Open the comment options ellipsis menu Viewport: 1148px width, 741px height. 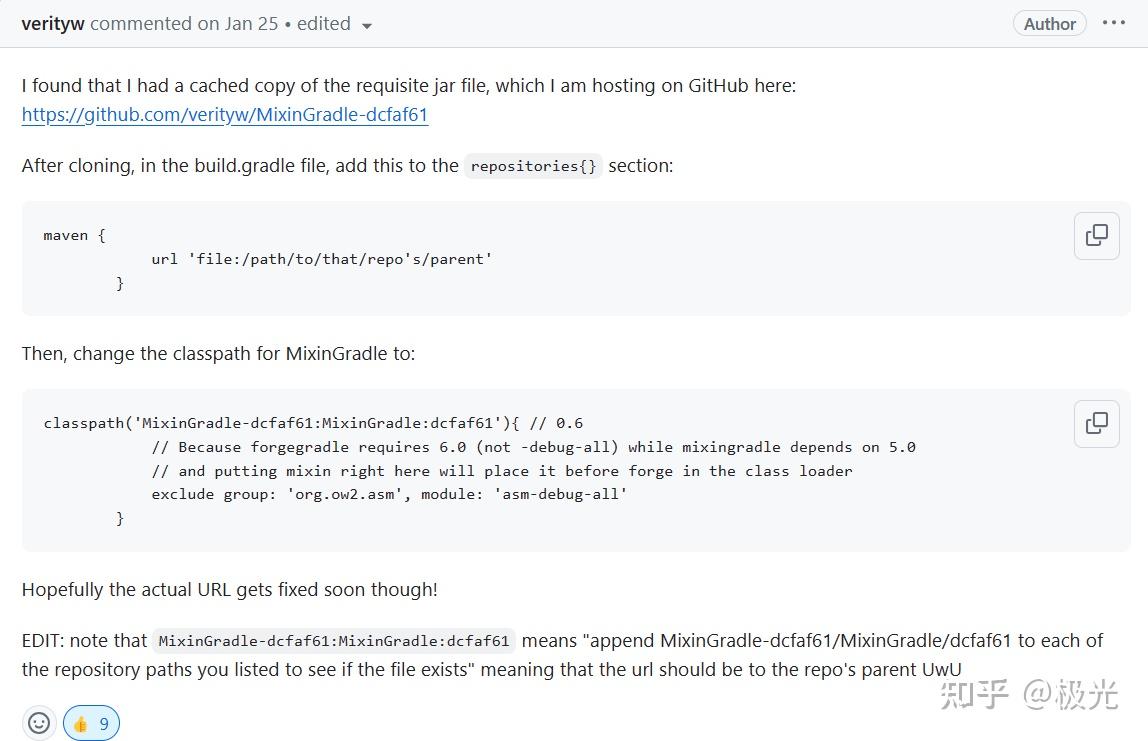1114,23
